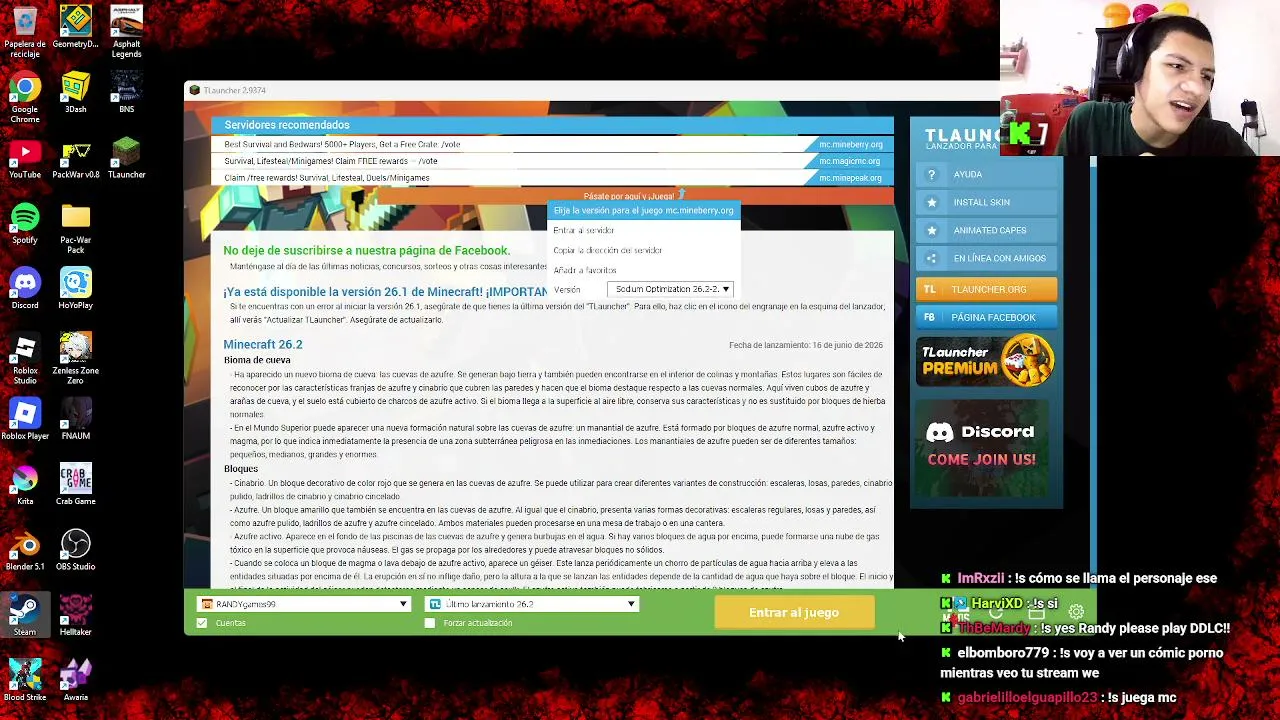Select the BNS desktop shortcut
Viewport: 1280px width, 720px height.
pyautogui.click(x=126, y=92)
